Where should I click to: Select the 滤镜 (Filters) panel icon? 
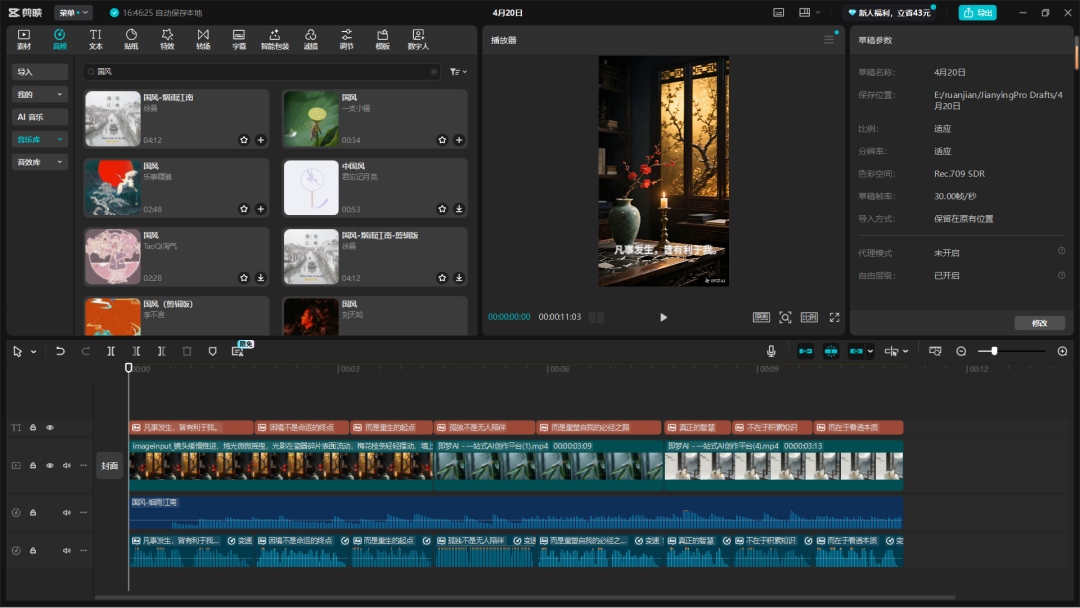tap(309, 40)
